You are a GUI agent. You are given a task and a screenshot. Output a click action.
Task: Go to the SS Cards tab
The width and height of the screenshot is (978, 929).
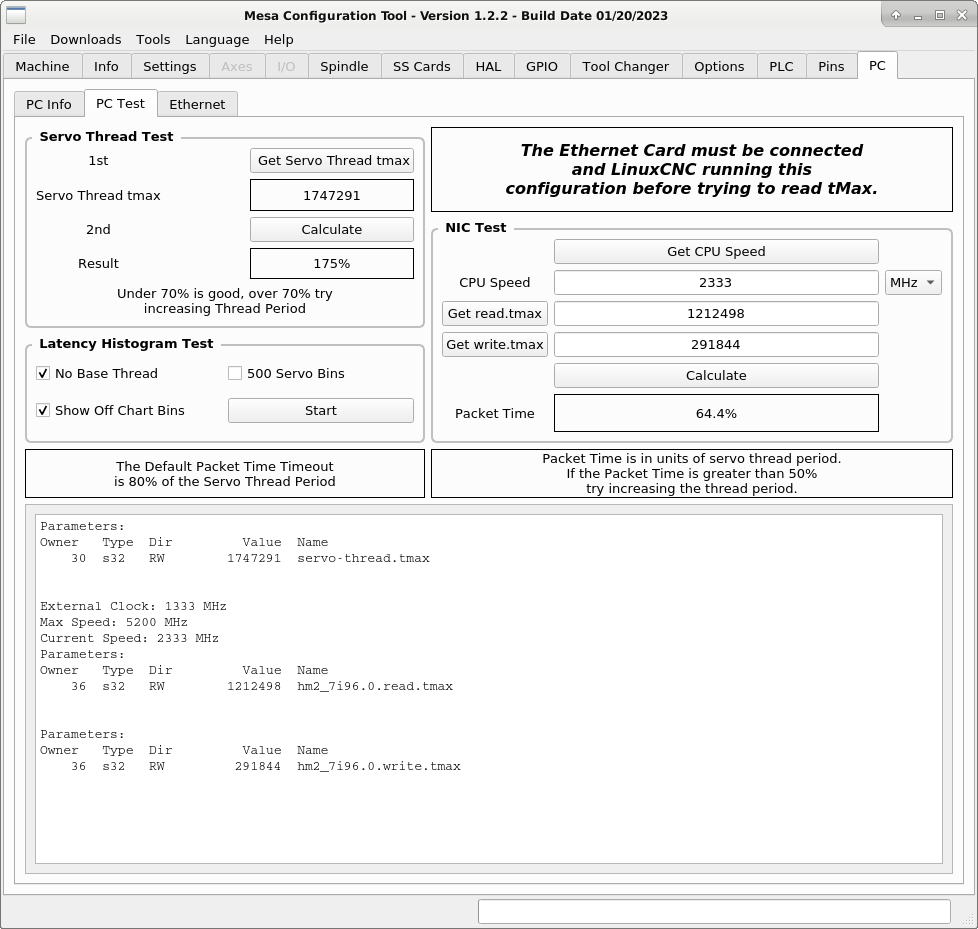pos(421,66)
